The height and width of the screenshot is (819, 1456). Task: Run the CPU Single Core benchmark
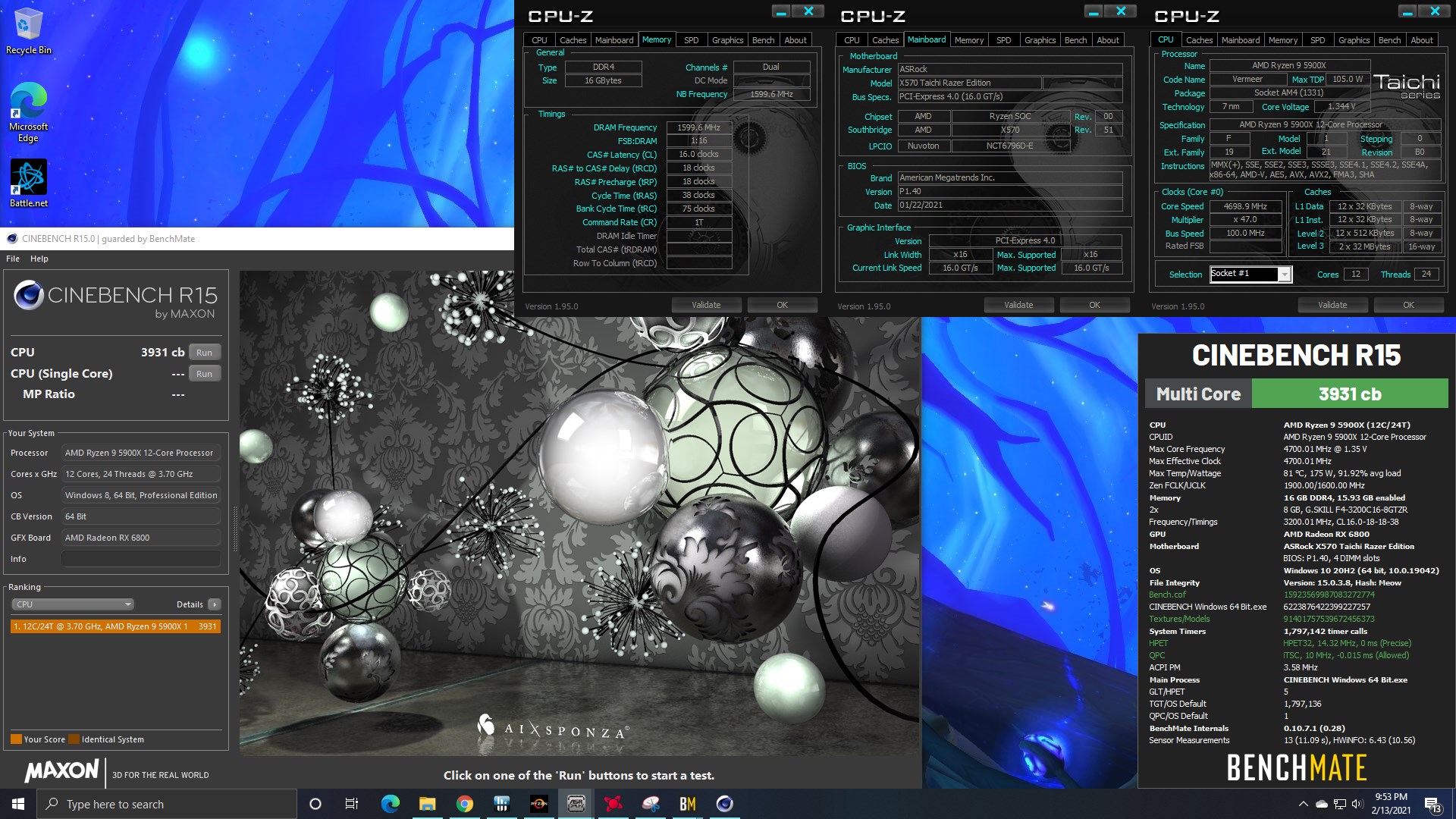pyautogui.click(x=205, y=374)
